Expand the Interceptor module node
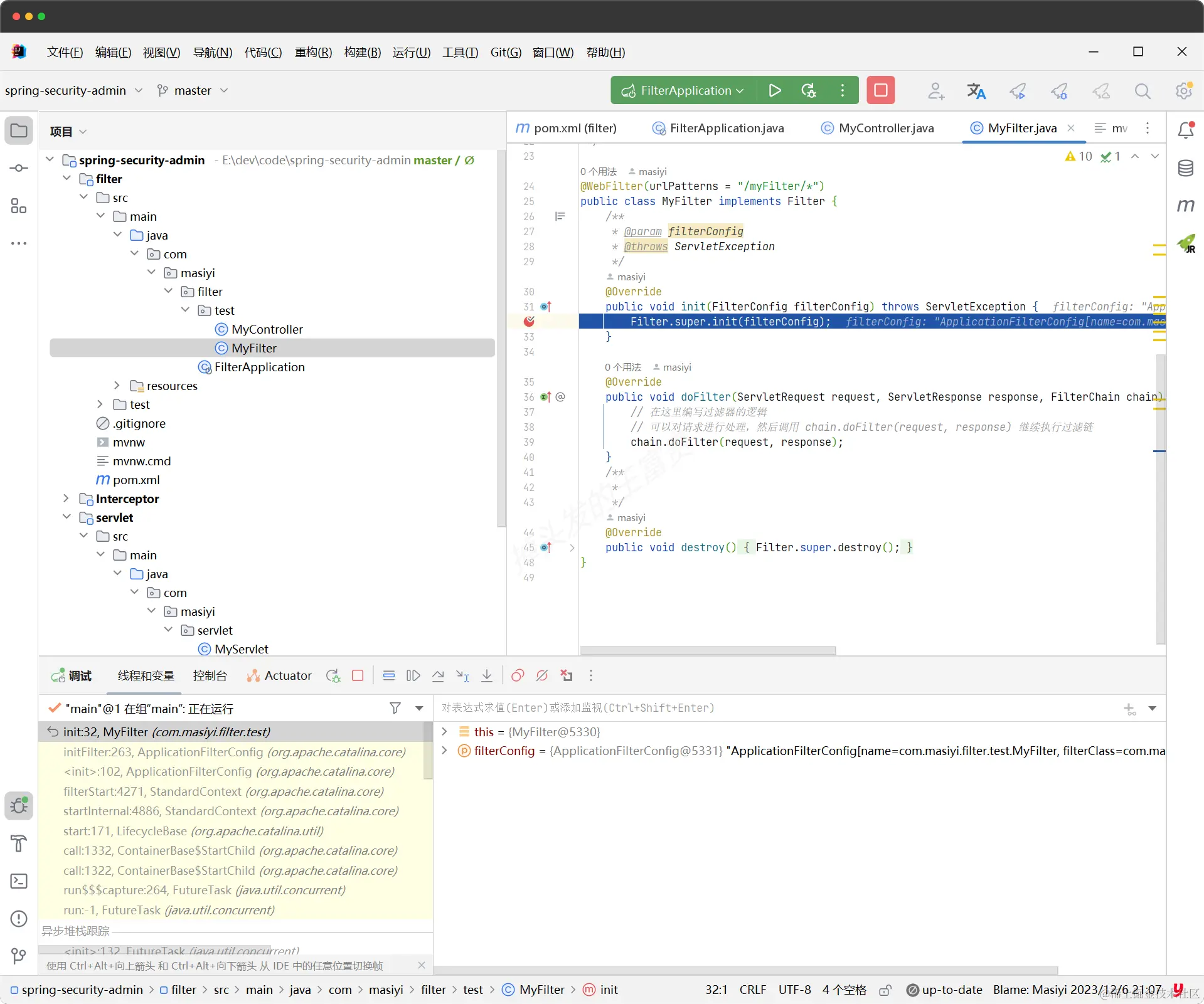This screenshot has height=1004, width=1204. tap(66, 499)
